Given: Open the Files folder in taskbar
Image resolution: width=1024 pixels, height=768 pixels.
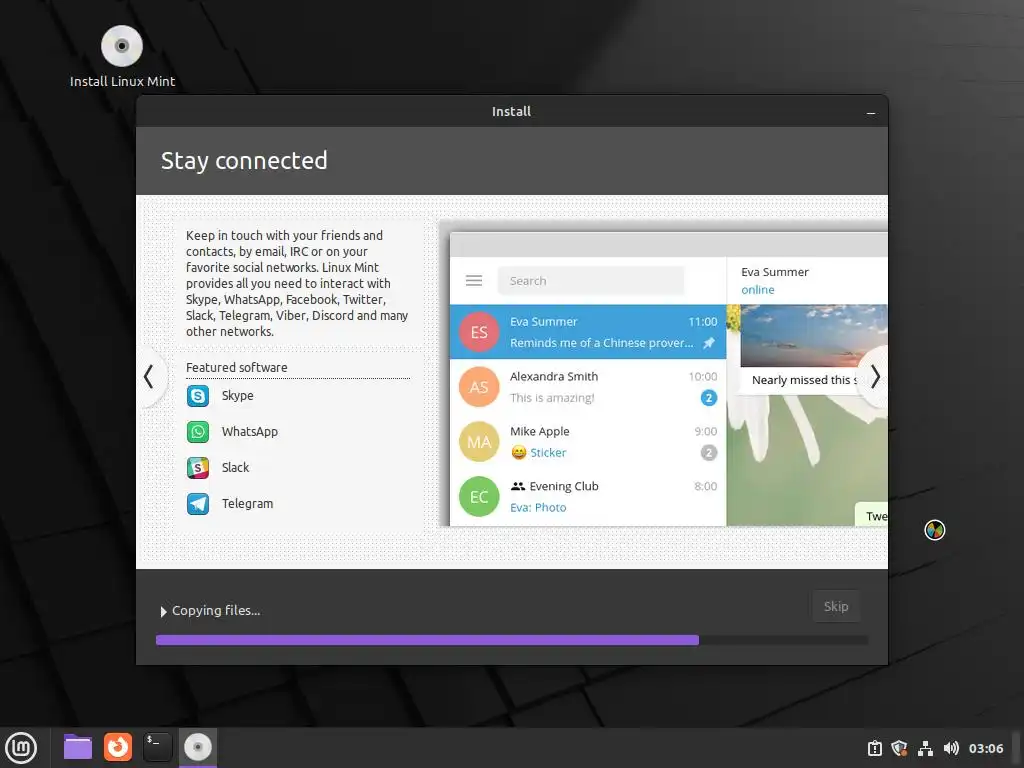Looking at the screenshot, I should click(78, 747).
